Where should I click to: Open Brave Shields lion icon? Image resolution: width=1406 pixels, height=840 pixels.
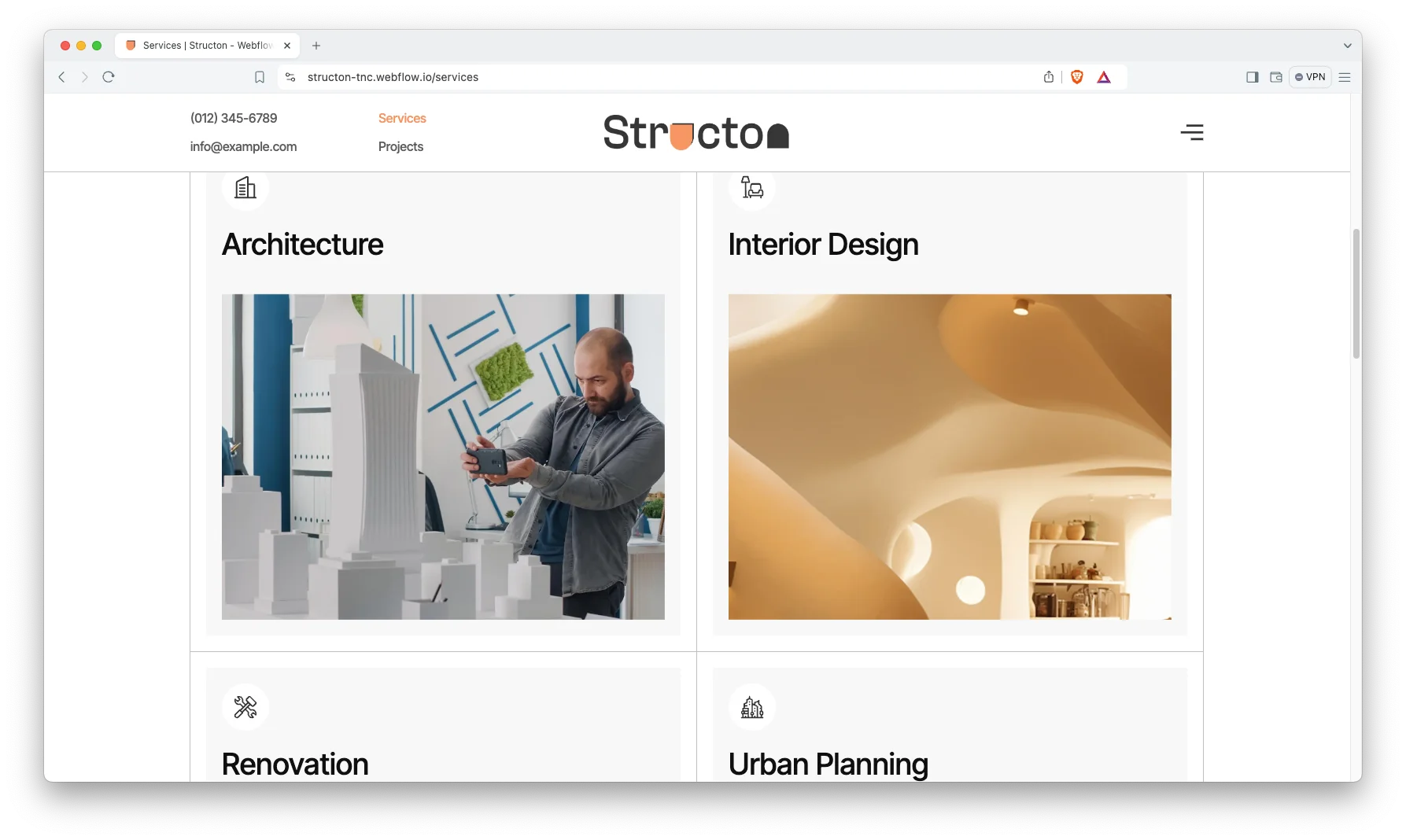(1077, 77)
